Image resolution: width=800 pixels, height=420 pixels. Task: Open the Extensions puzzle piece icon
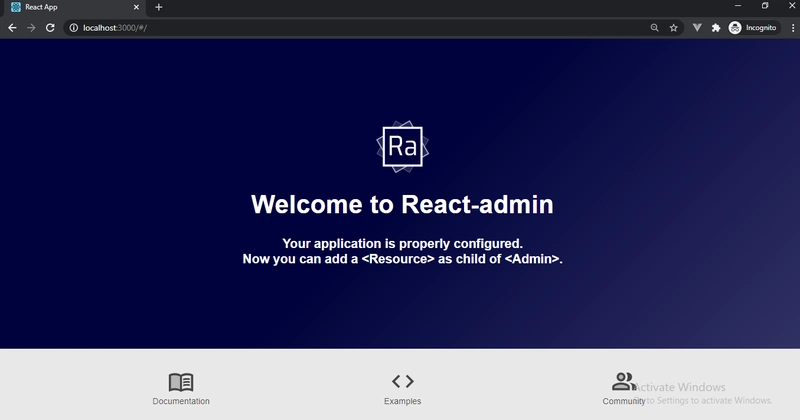click(716, 28)
